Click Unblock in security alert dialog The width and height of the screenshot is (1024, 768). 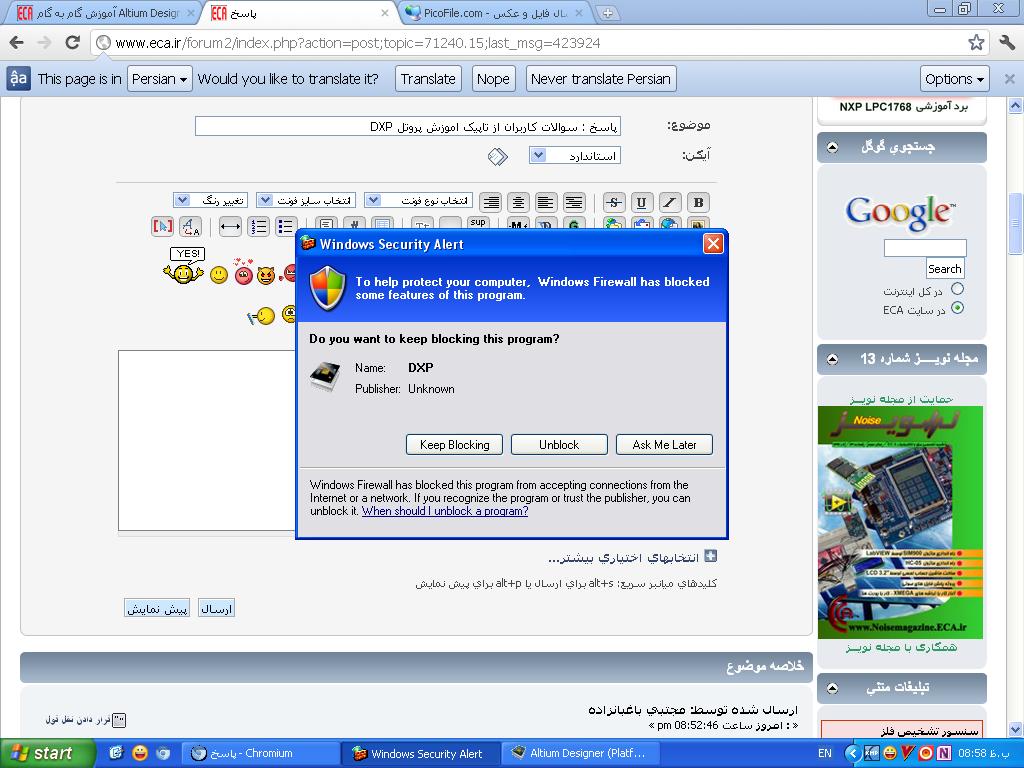coord(559,445)
